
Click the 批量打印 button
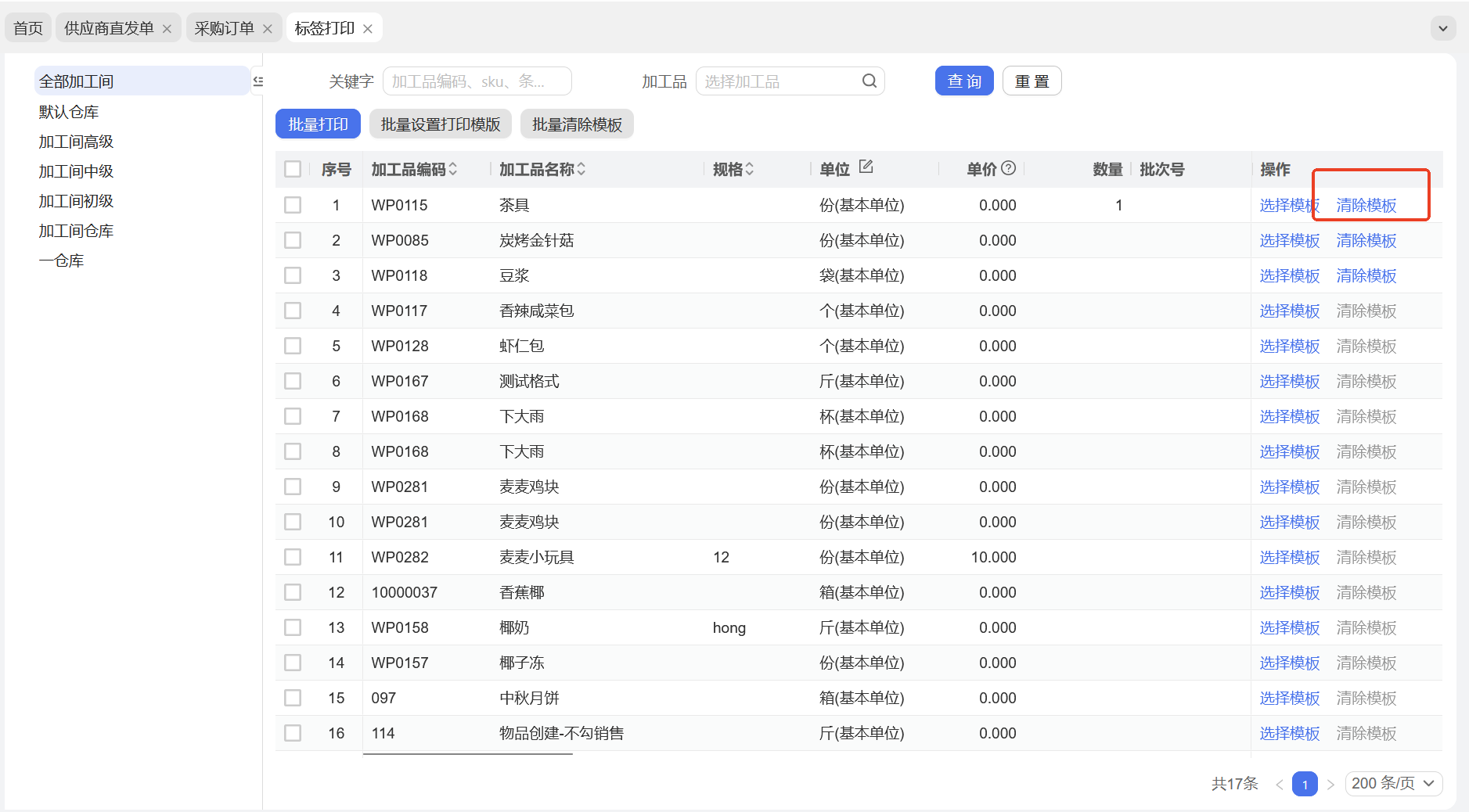pyautogui.click(x=318, y=124)
